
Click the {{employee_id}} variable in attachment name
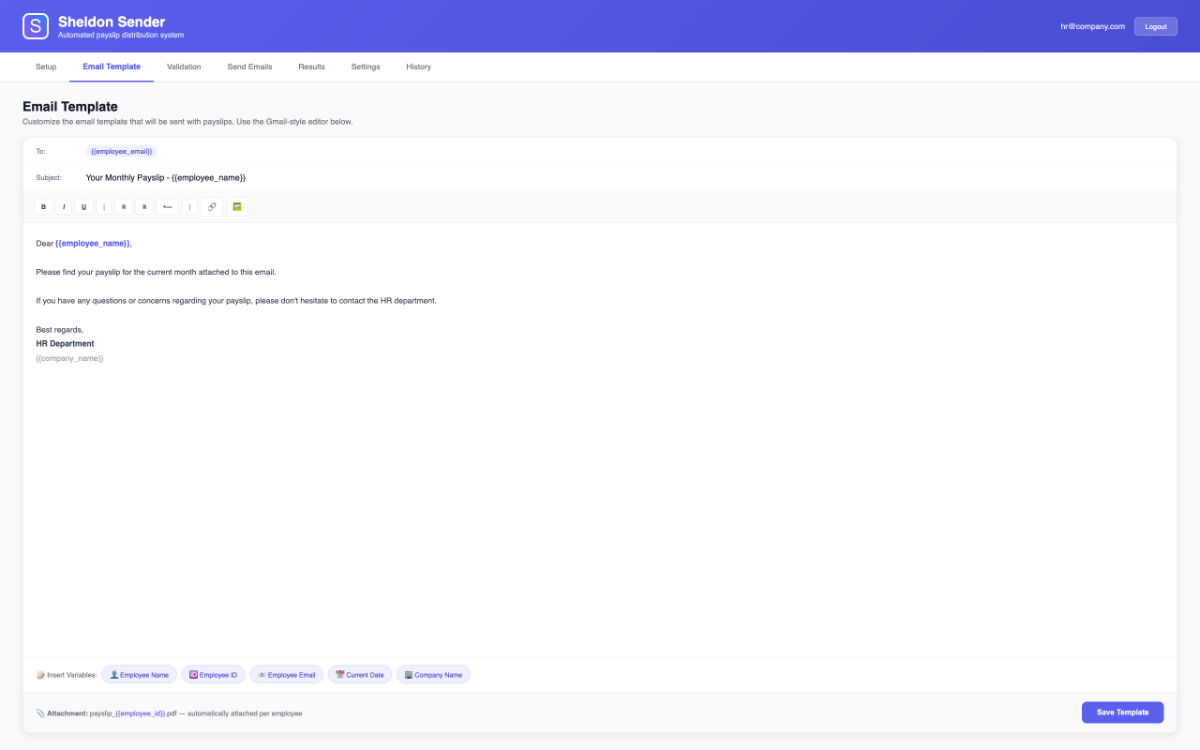(x=140, y=714)
